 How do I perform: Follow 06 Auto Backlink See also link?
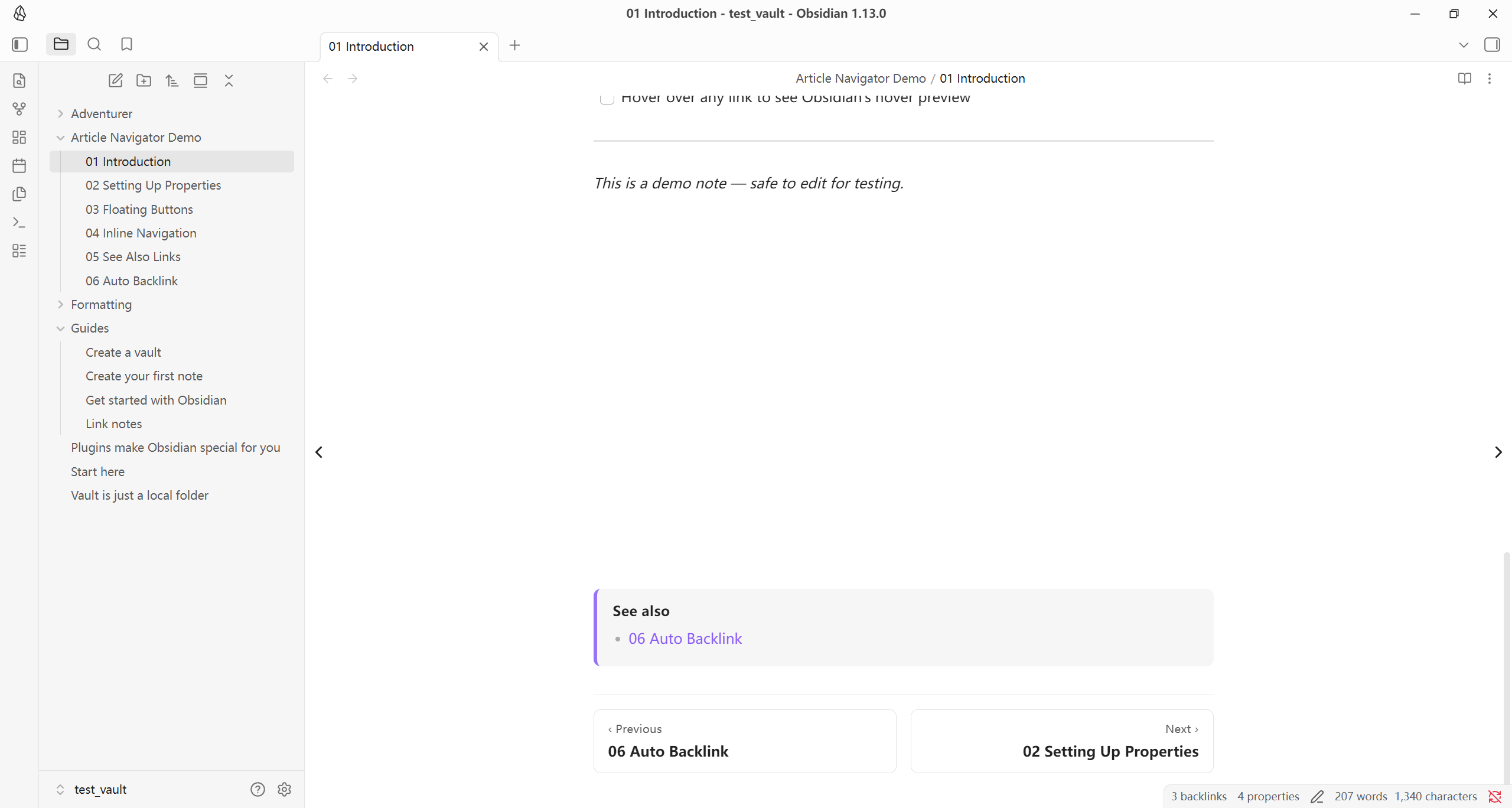[x=685, y=638]
